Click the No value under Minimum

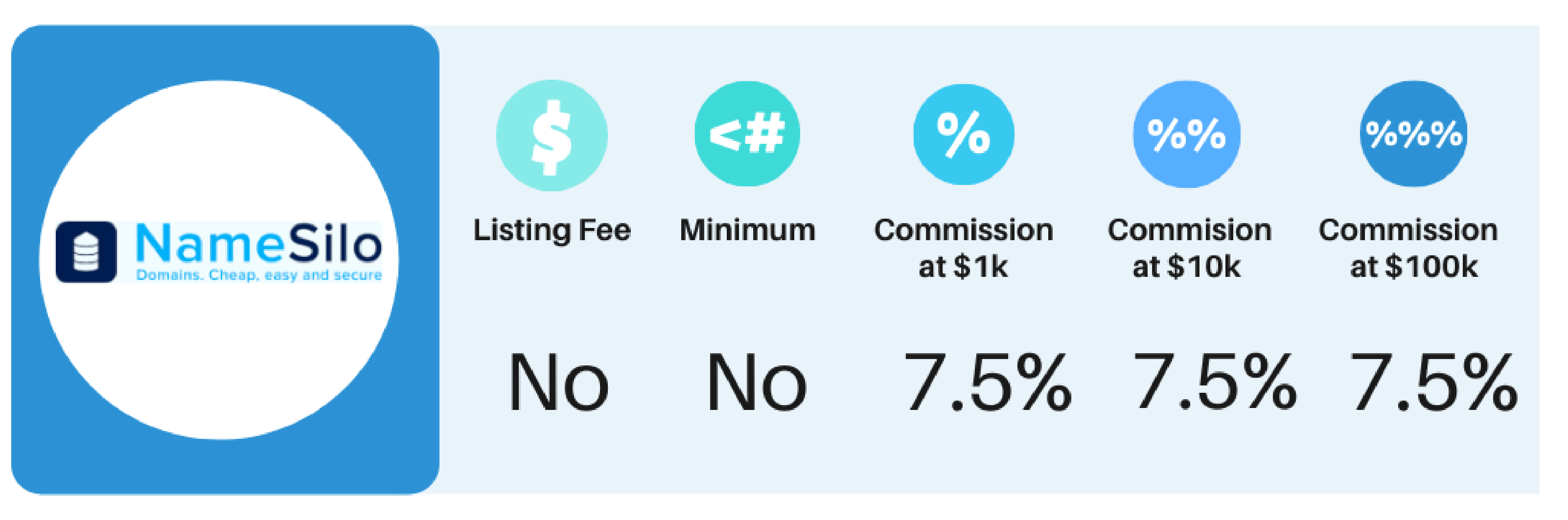coord(757,383)
